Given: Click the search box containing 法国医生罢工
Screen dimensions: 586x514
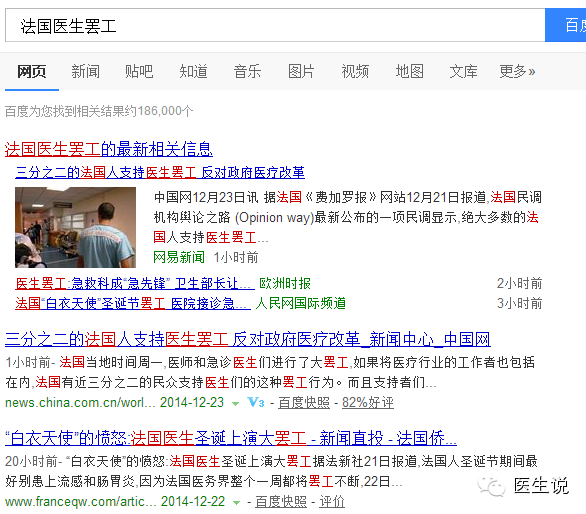Looking at the screenshot, I should point(275,25).
